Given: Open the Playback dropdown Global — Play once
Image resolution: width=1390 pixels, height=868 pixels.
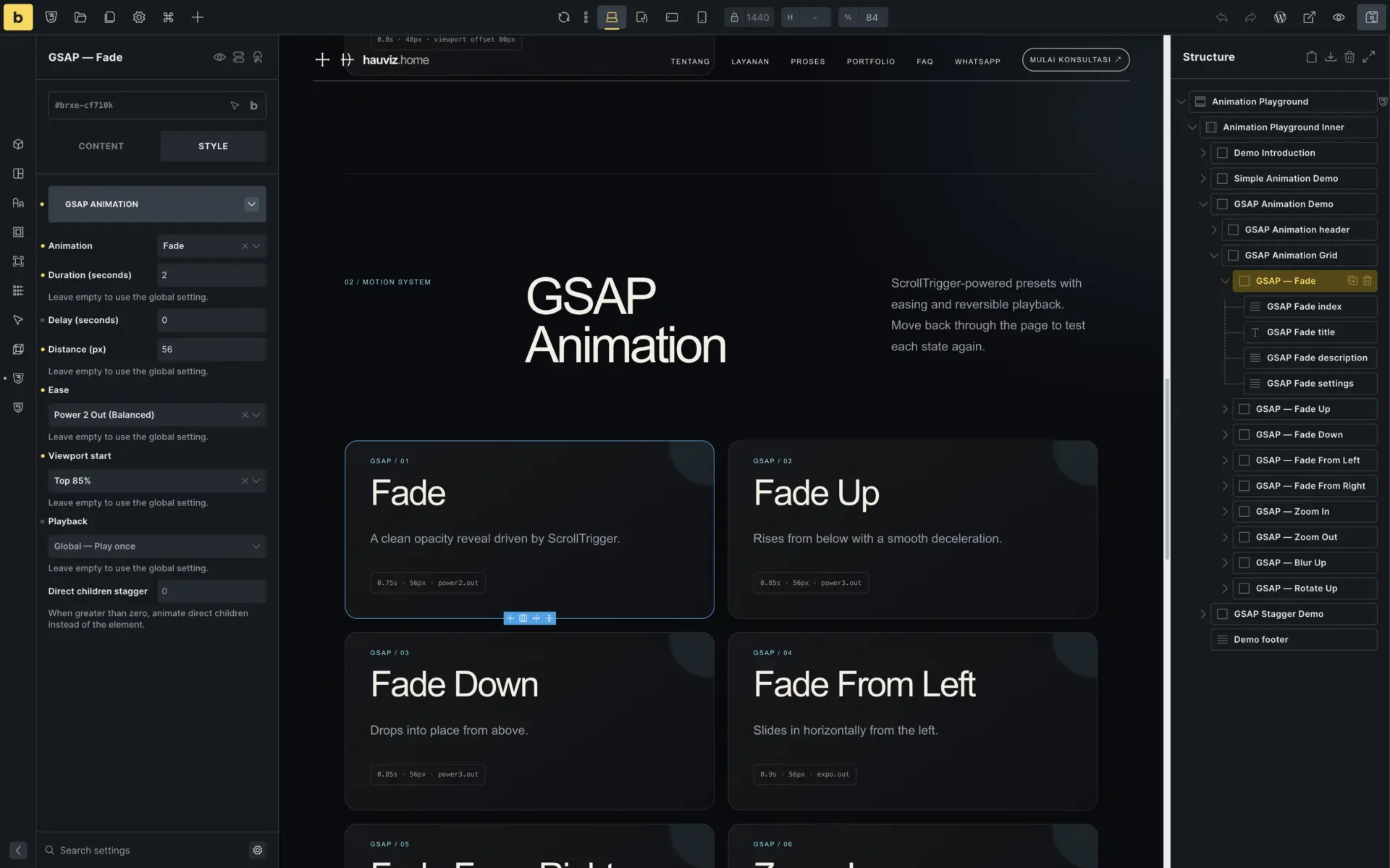Looking at the screenshot, I should 157,547.
